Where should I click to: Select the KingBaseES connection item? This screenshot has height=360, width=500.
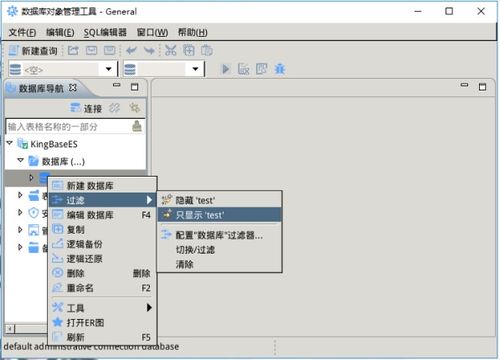point(47,144)
